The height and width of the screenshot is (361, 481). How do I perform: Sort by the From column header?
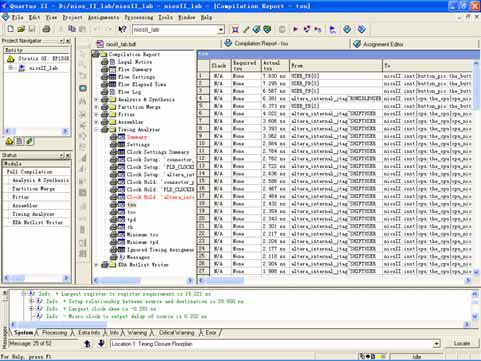click(x=336, y=65)
